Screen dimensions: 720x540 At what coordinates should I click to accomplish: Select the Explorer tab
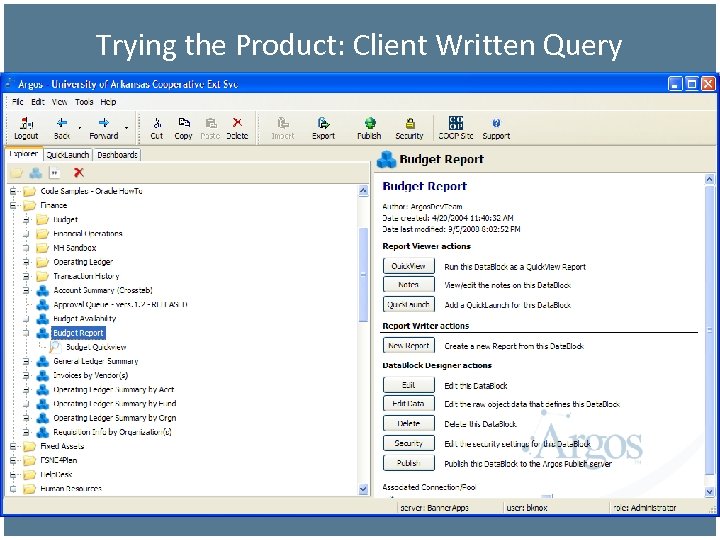point(23,154)
